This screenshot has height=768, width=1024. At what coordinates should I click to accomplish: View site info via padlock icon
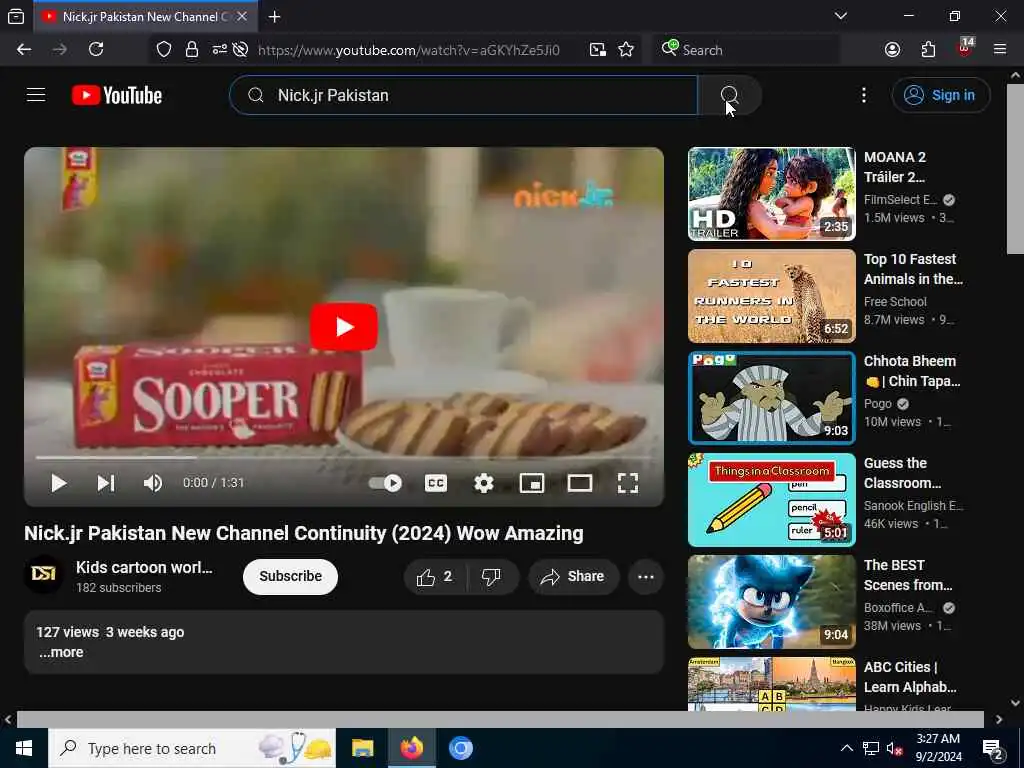click(x=191, y=50)
